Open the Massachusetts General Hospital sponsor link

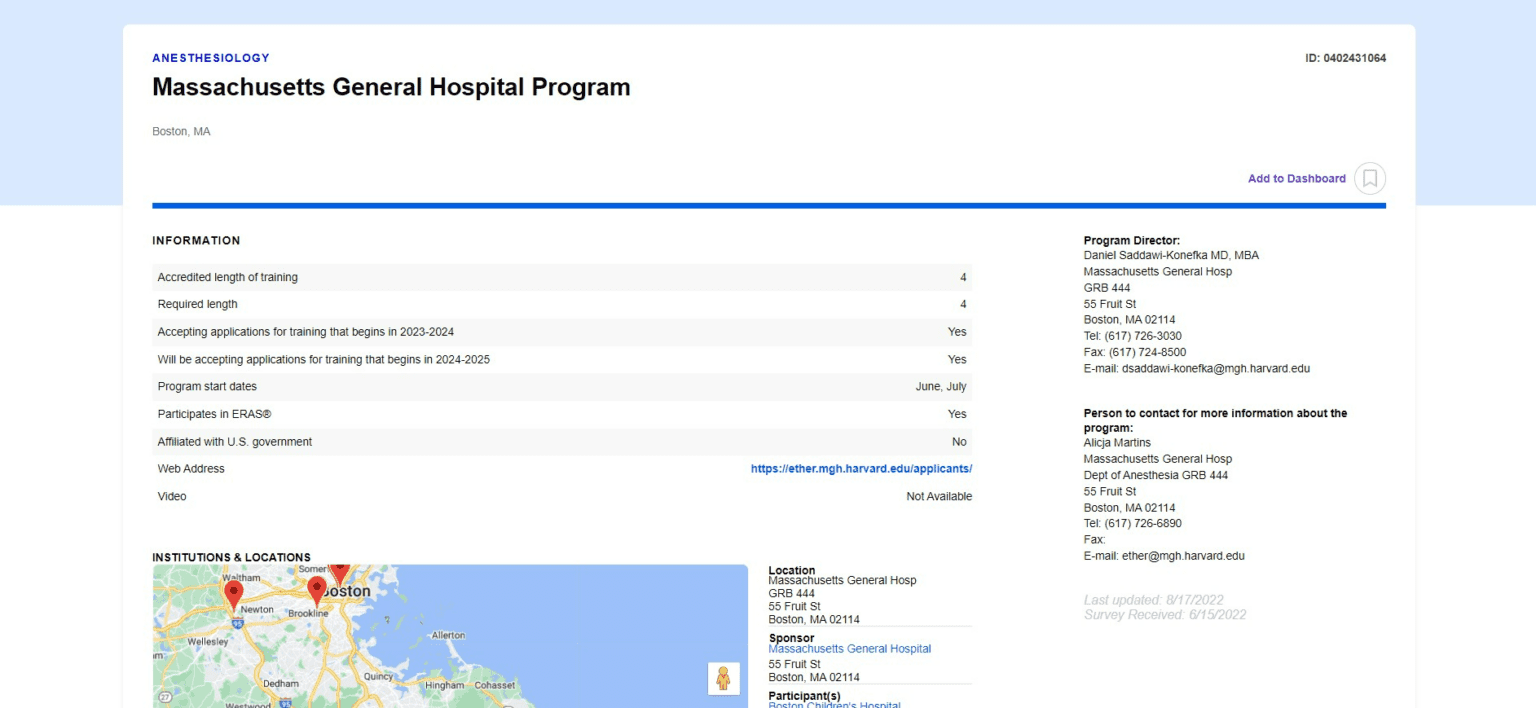tap(849, 649)
